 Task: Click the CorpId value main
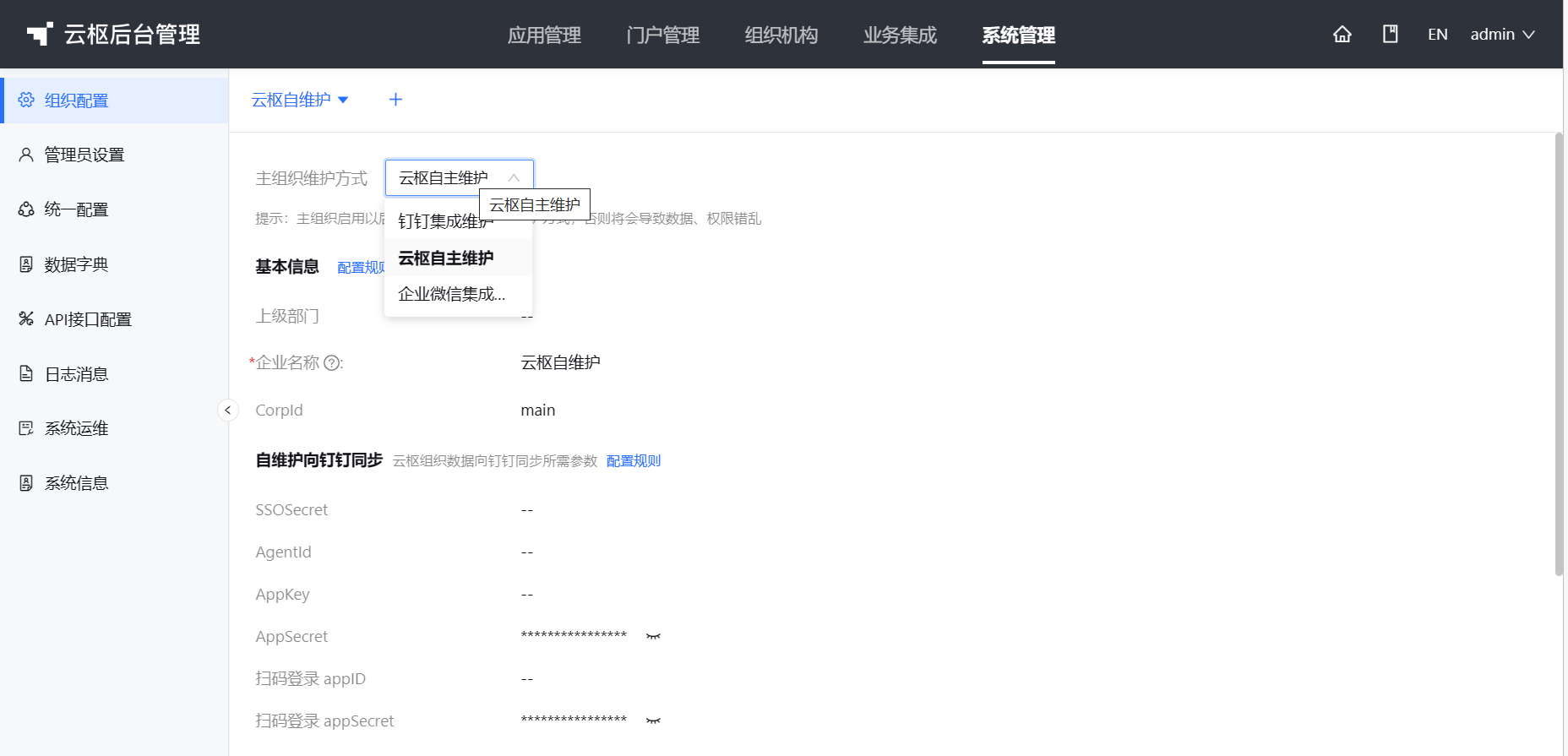pos(538,411)
